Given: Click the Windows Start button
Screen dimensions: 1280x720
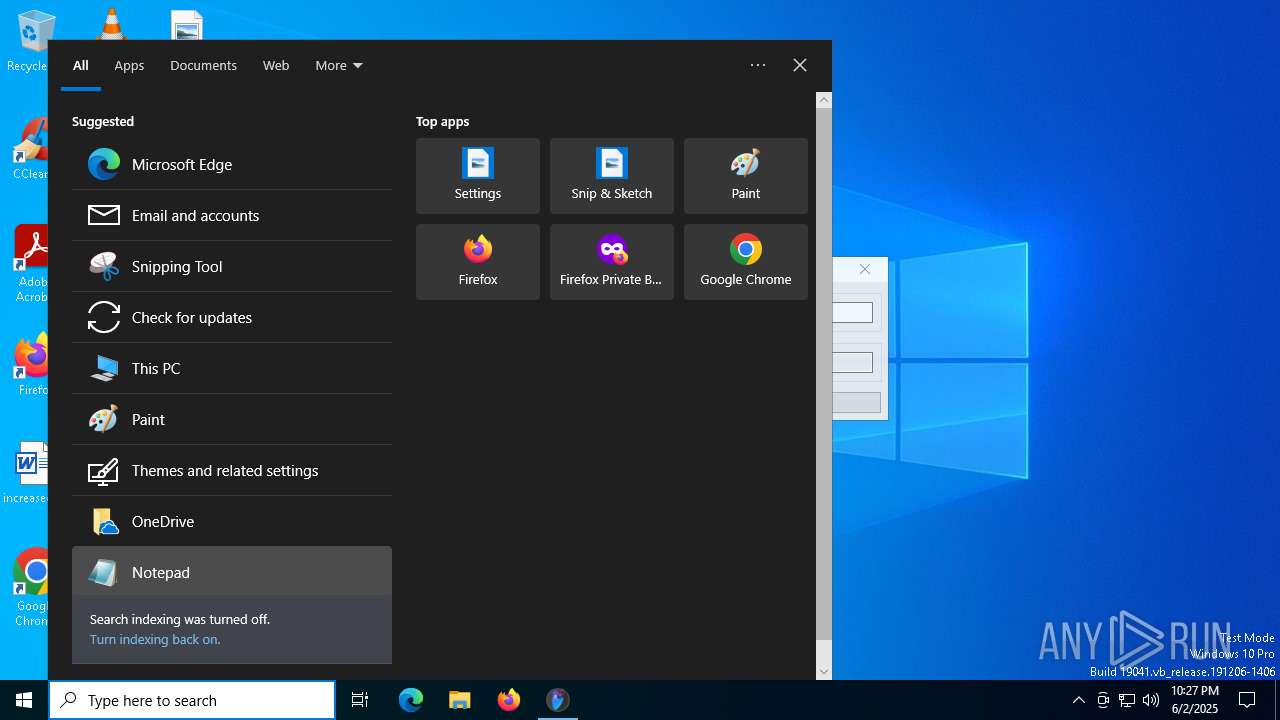Looking at the screenshot, I should (24, 700).
